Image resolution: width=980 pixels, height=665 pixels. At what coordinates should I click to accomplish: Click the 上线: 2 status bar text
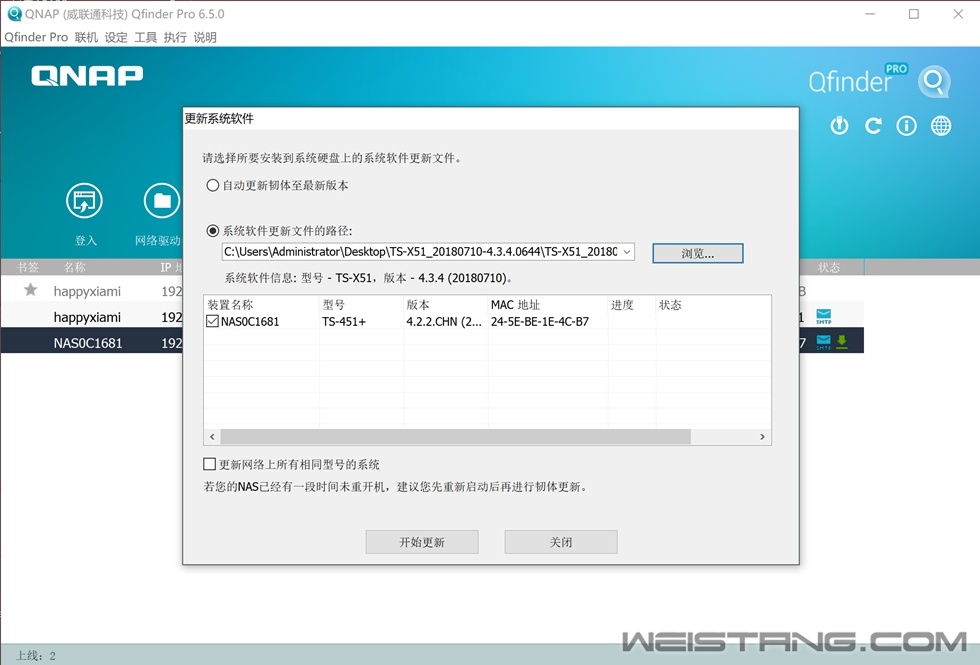pos(36,655)
